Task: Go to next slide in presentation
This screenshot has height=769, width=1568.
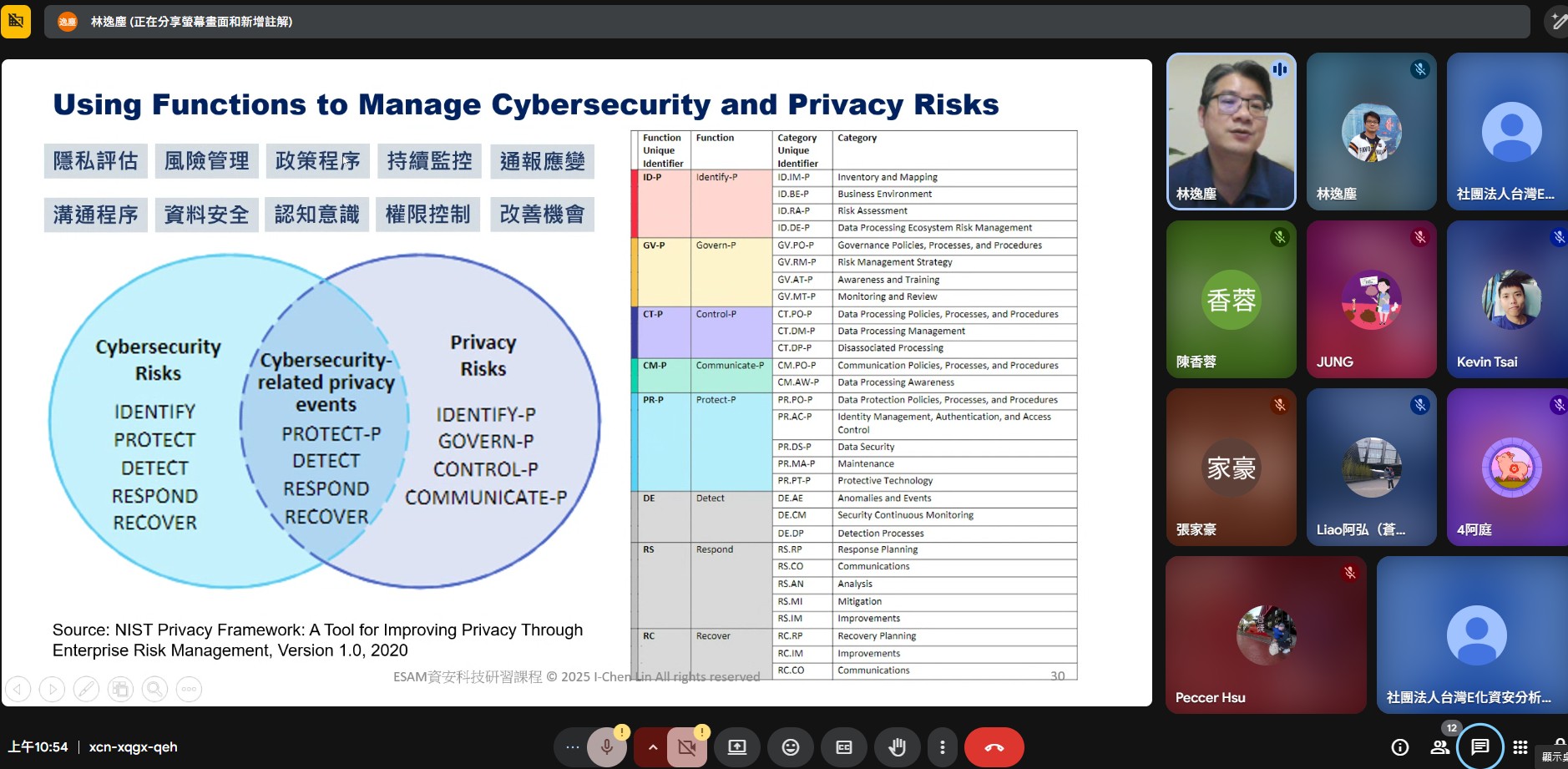Action: (x=52, y=689)
